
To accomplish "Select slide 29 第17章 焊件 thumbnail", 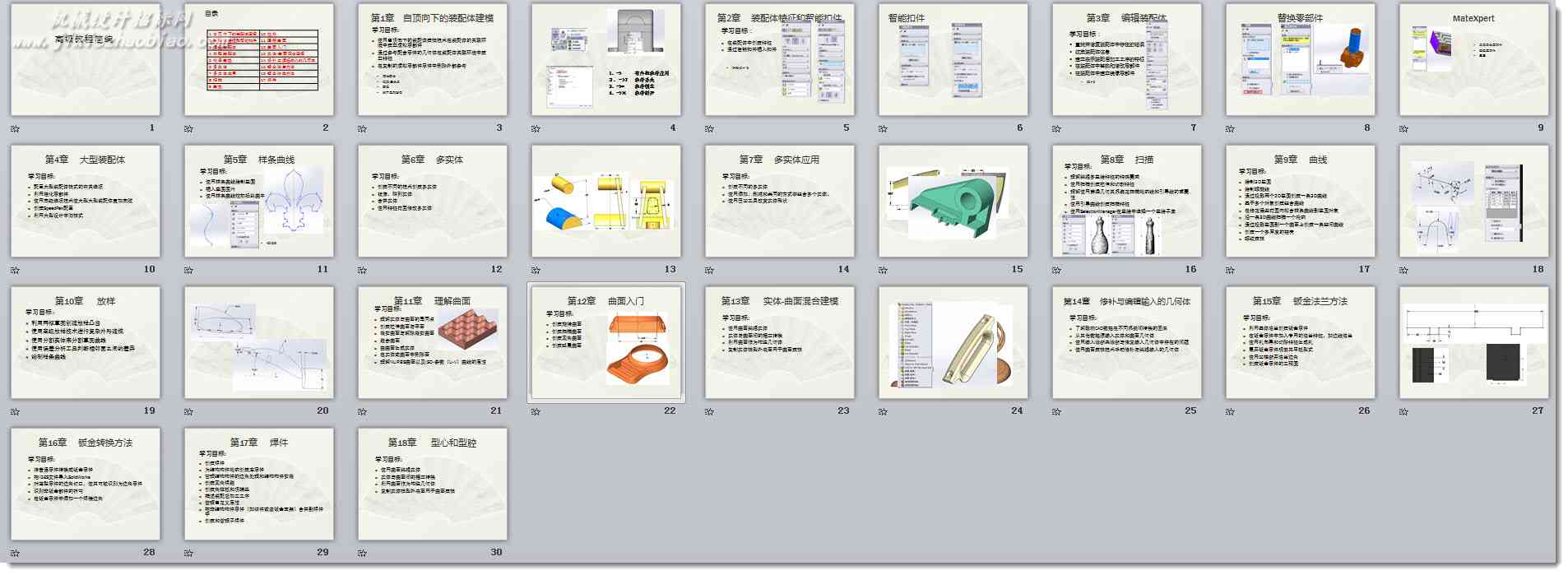I will tap(258, 484).
